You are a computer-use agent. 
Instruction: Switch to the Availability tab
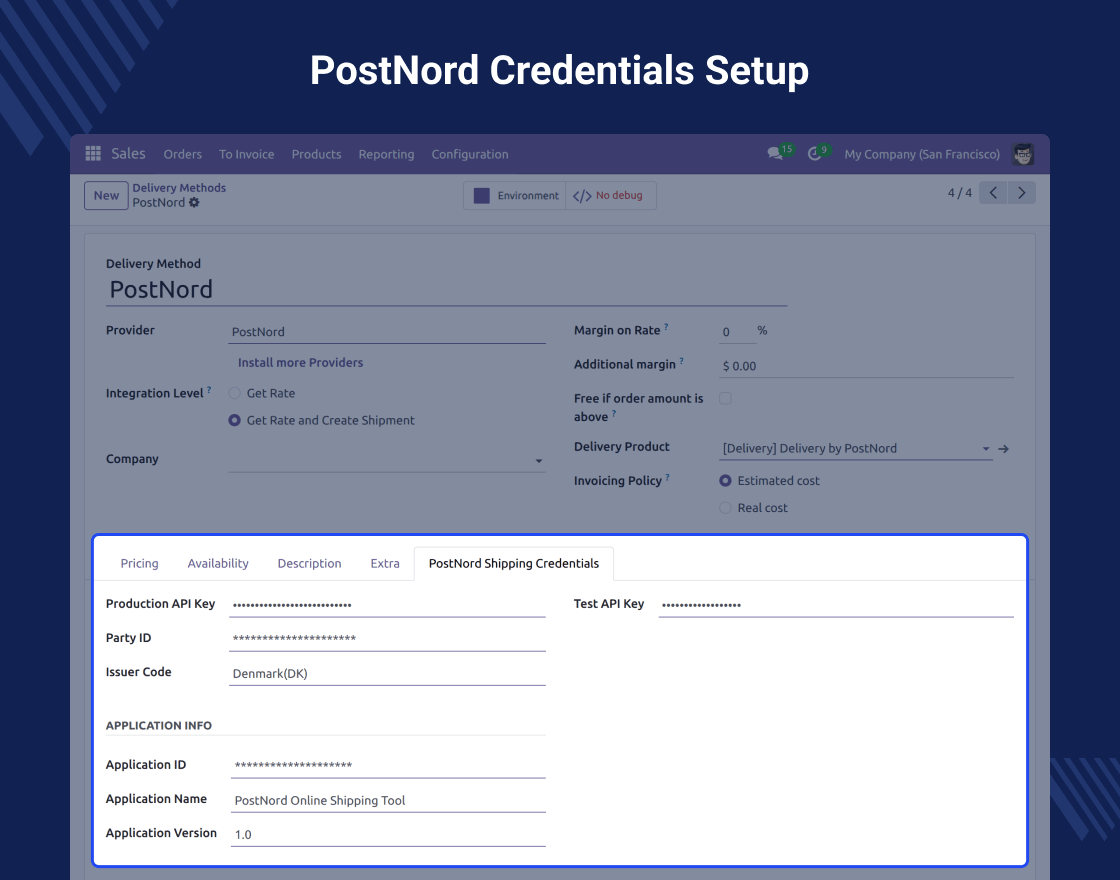pyautogui.click(x=218, y=564)
